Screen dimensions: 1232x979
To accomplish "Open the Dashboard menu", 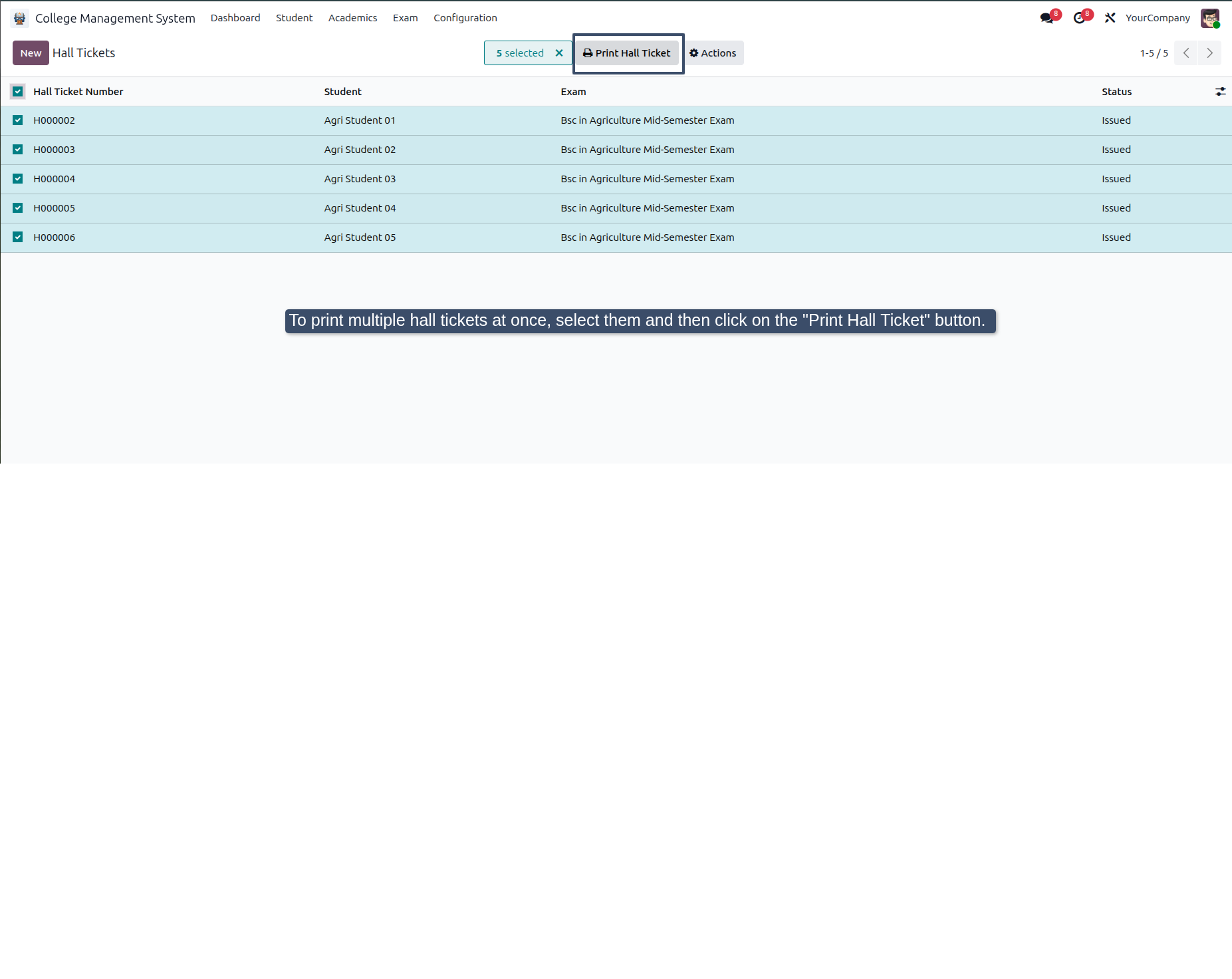I will point(235,18).
